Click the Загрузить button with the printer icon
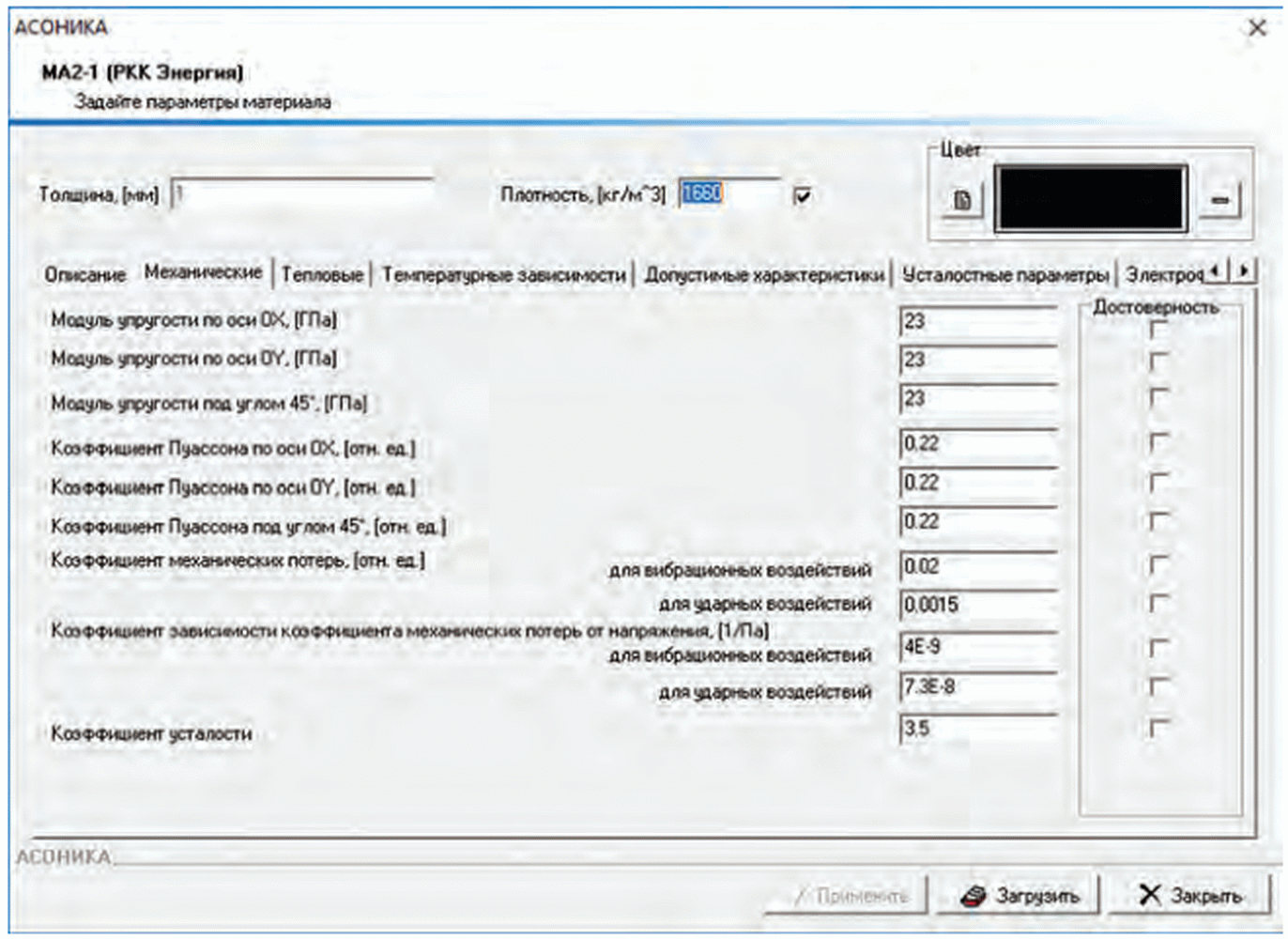This screenshot has height=939, width=1288. tap(1020, 896)
